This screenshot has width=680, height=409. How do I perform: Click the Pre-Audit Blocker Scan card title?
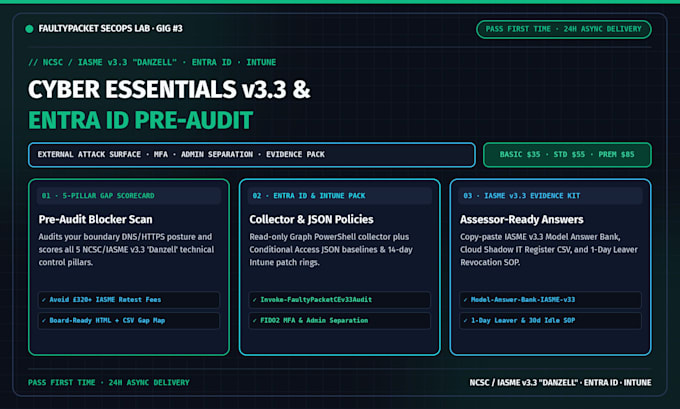95,219
